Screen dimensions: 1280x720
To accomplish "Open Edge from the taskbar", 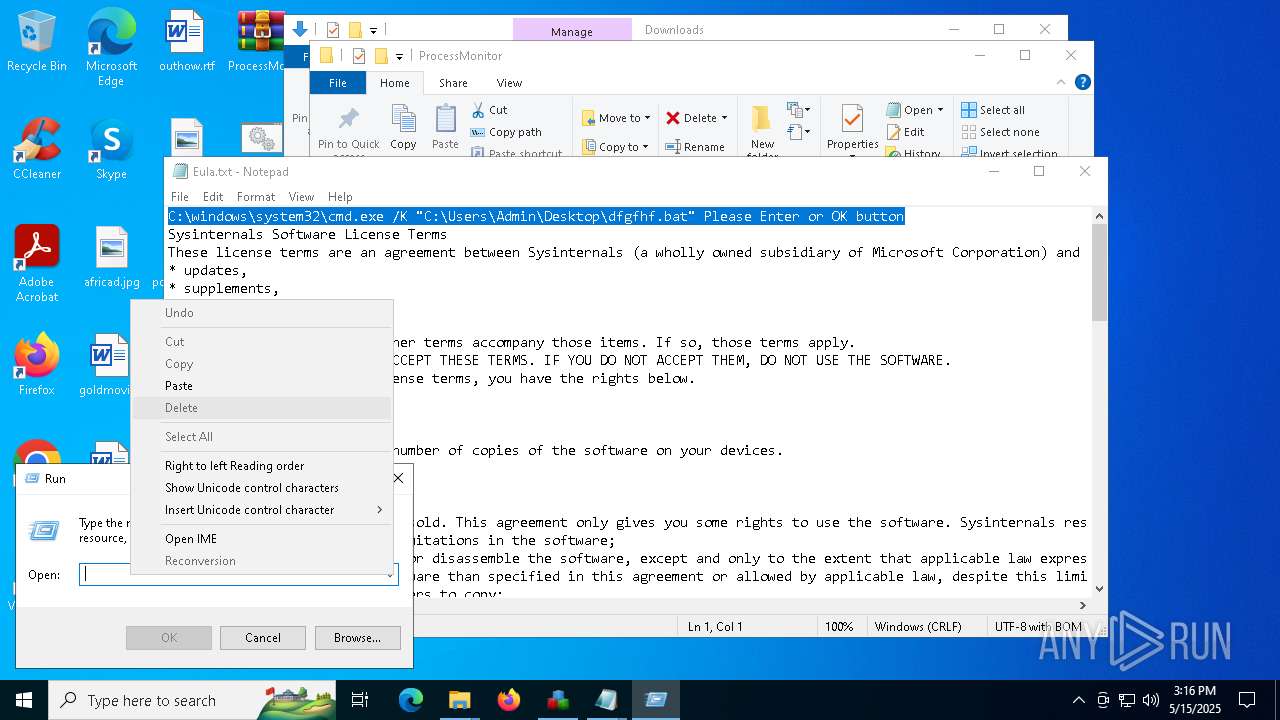I will [411, 700].
